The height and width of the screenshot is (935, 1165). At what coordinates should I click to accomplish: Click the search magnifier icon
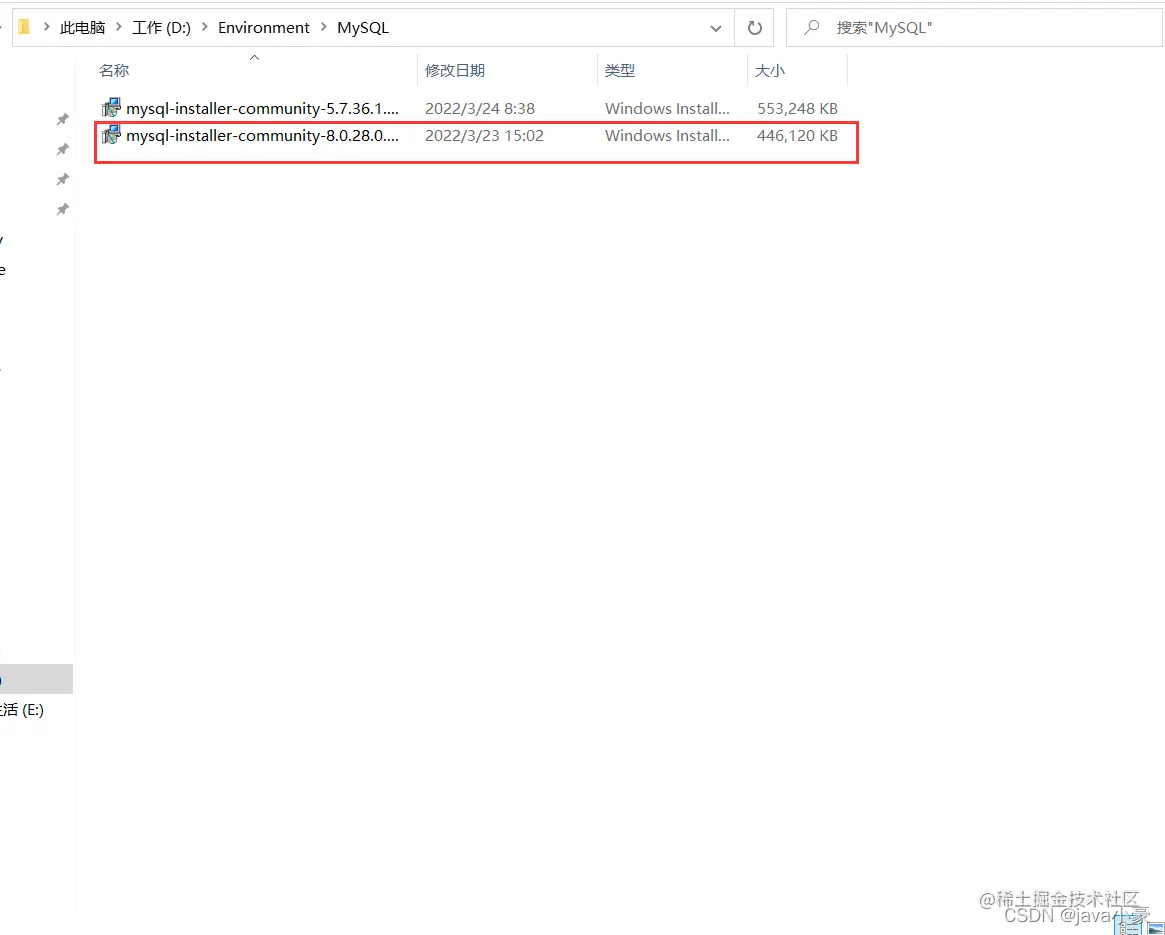(811, 28)
